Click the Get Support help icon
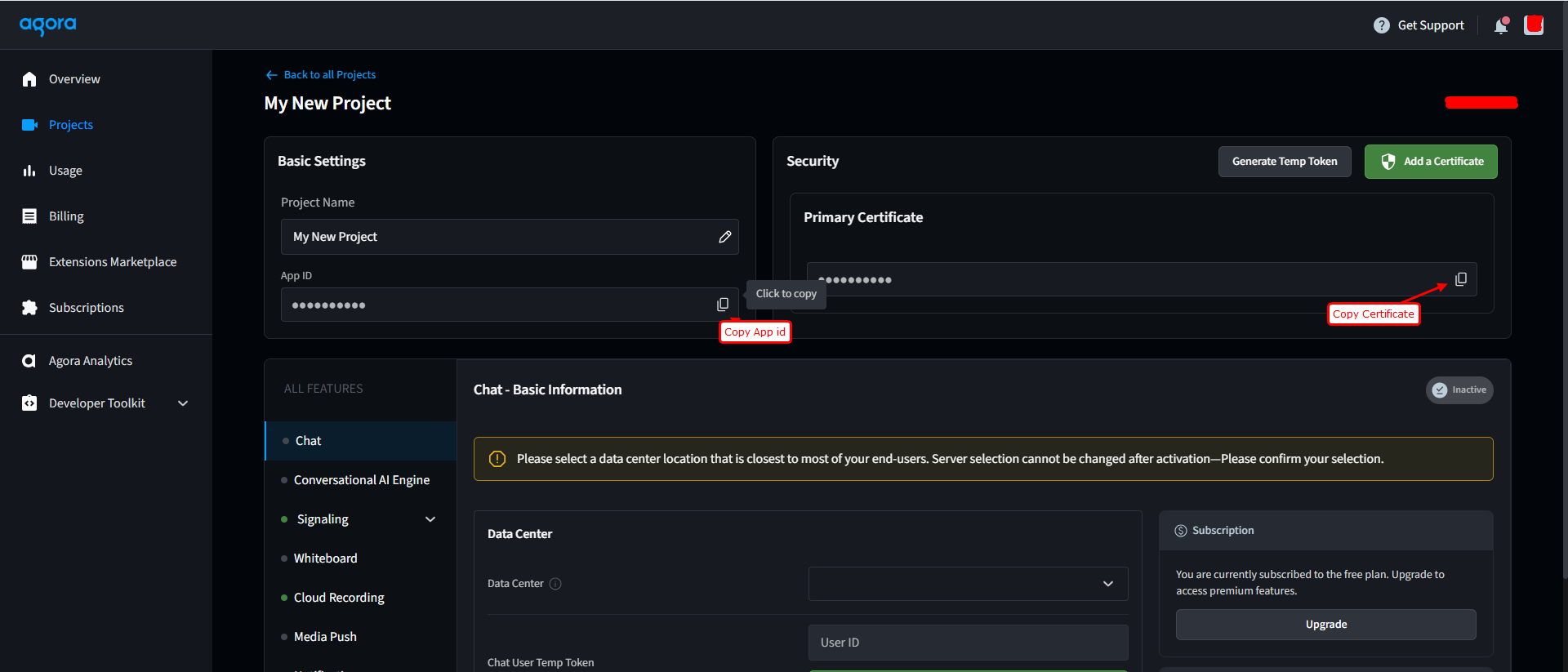Image resolution: width=1568 pixels, height=672 pixels. click(1382, 25)
